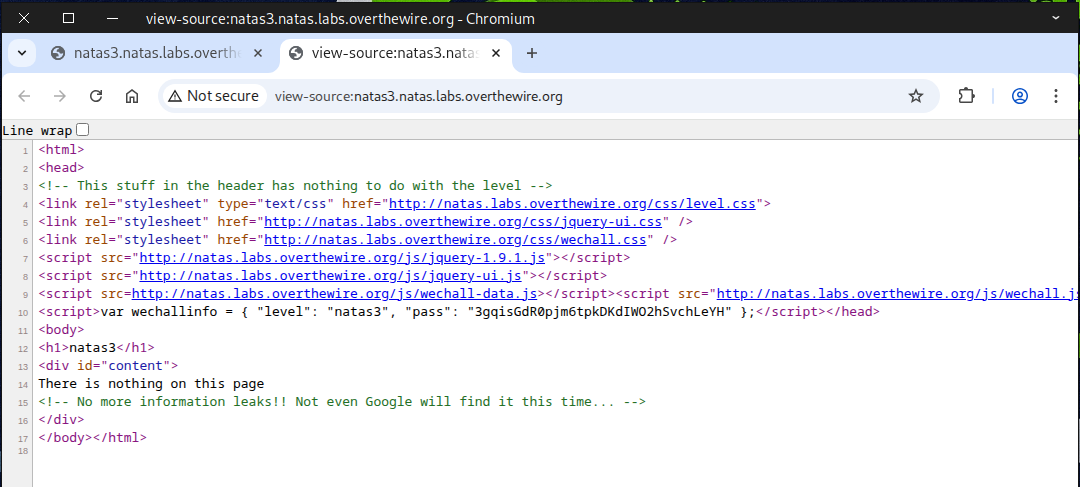Open the Extensions puzzle-piece icon
This screenshot has width=1080, height=487.
966,96
